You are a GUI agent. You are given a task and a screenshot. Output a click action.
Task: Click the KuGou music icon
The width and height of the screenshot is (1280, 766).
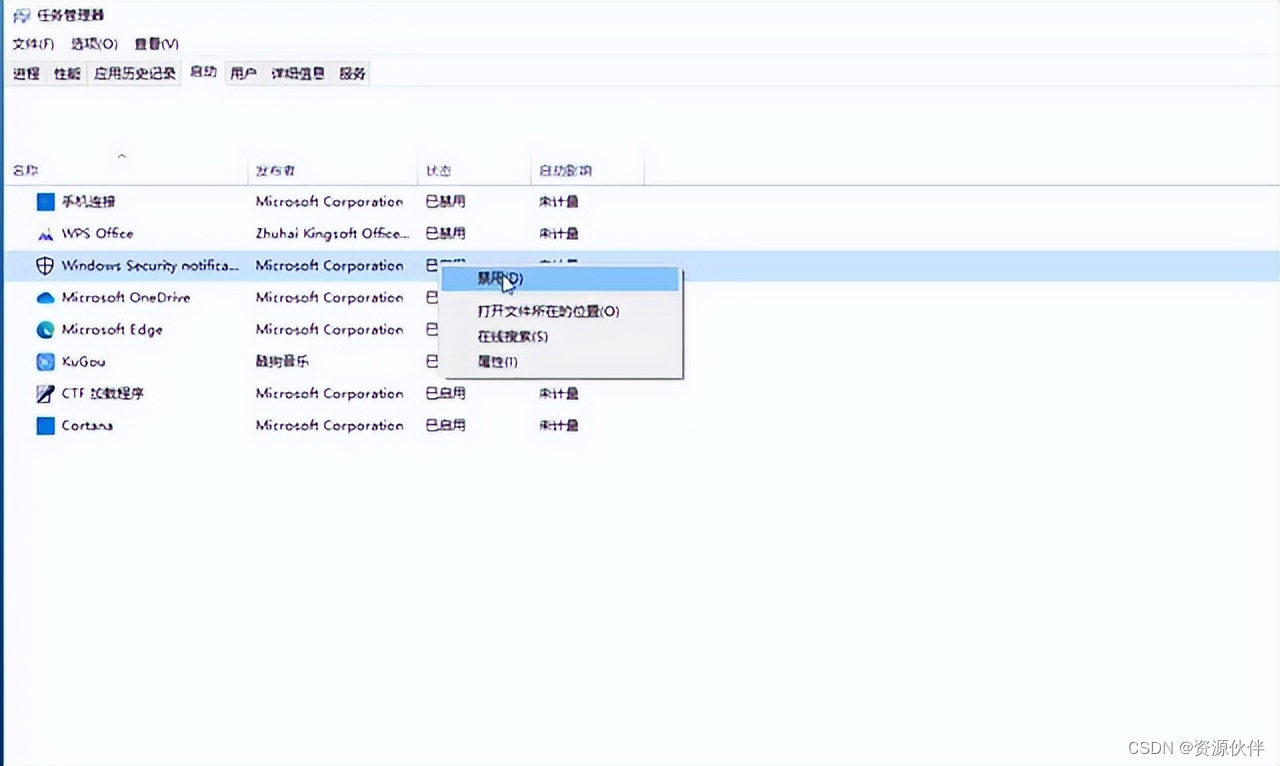pyautogui.click(x=45, y=362)
